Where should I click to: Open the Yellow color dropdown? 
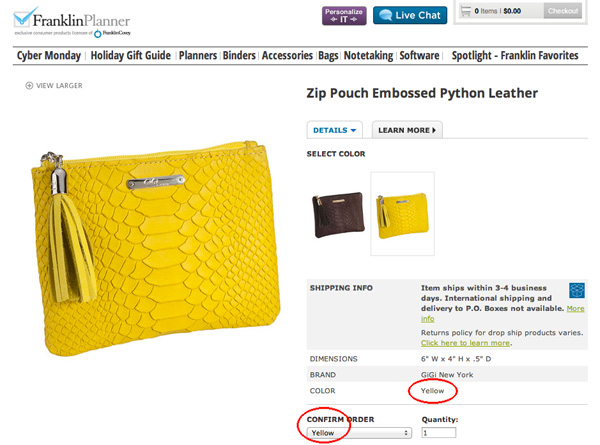[360, 433]
